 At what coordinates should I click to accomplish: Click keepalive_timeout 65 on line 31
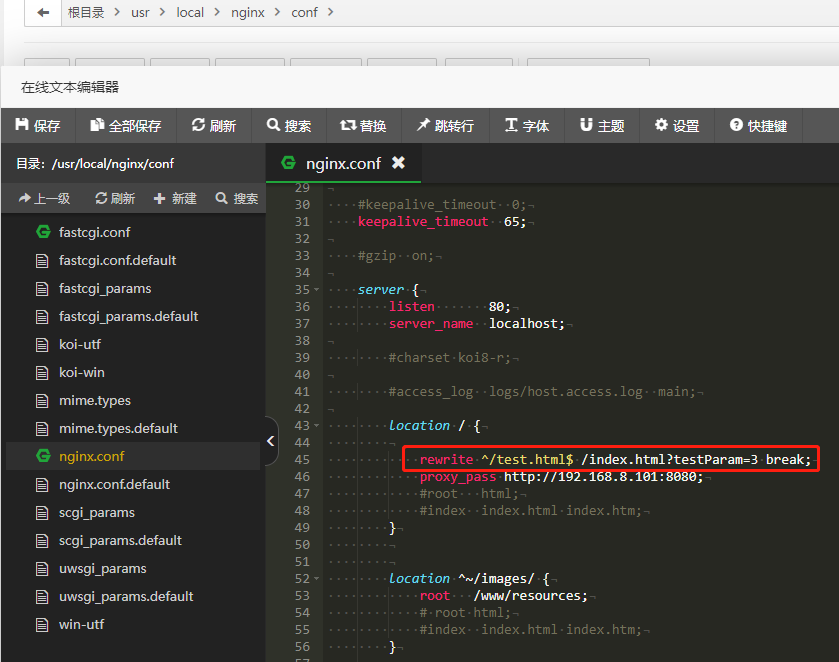[442, 222]
